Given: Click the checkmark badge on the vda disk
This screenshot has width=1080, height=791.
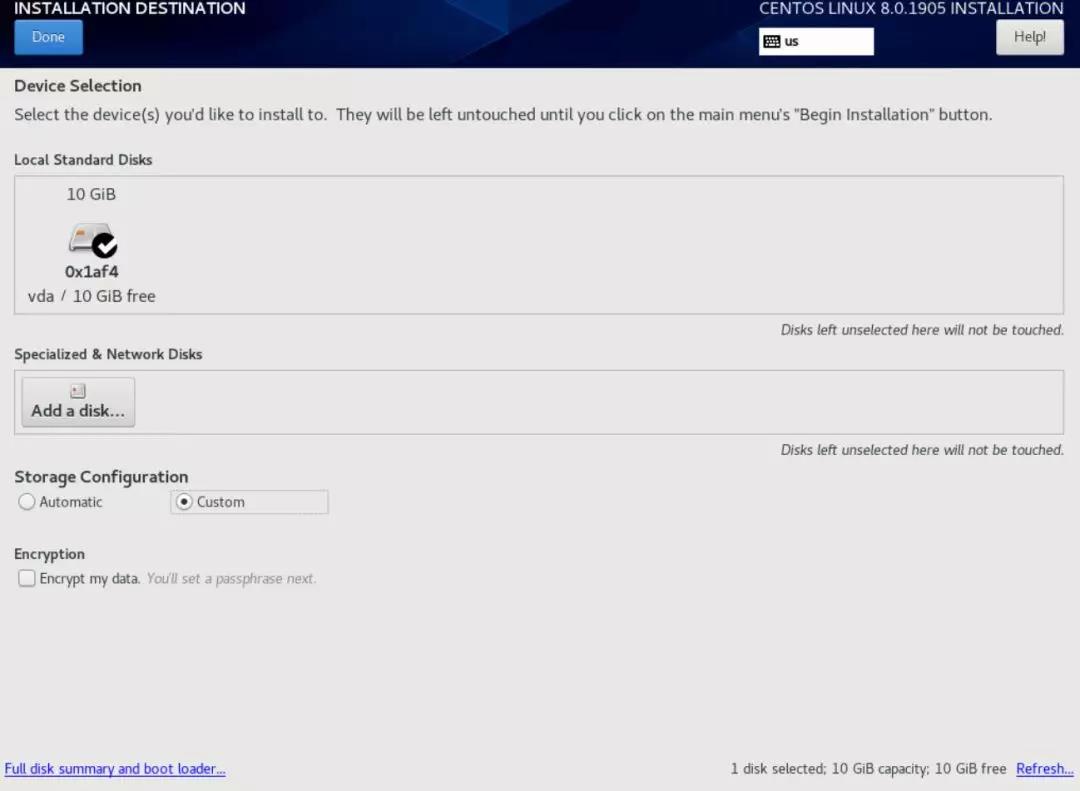Looking at the screenshot, I should click(x=105, y=245).
